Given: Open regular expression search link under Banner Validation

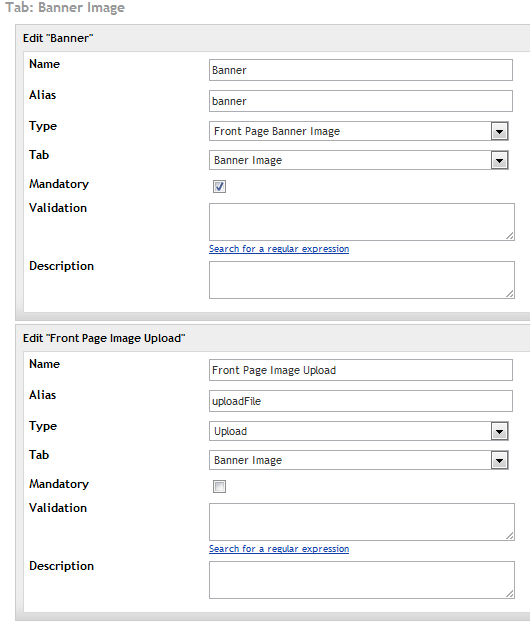Looking at the screenshot, I should click(279, 249).
